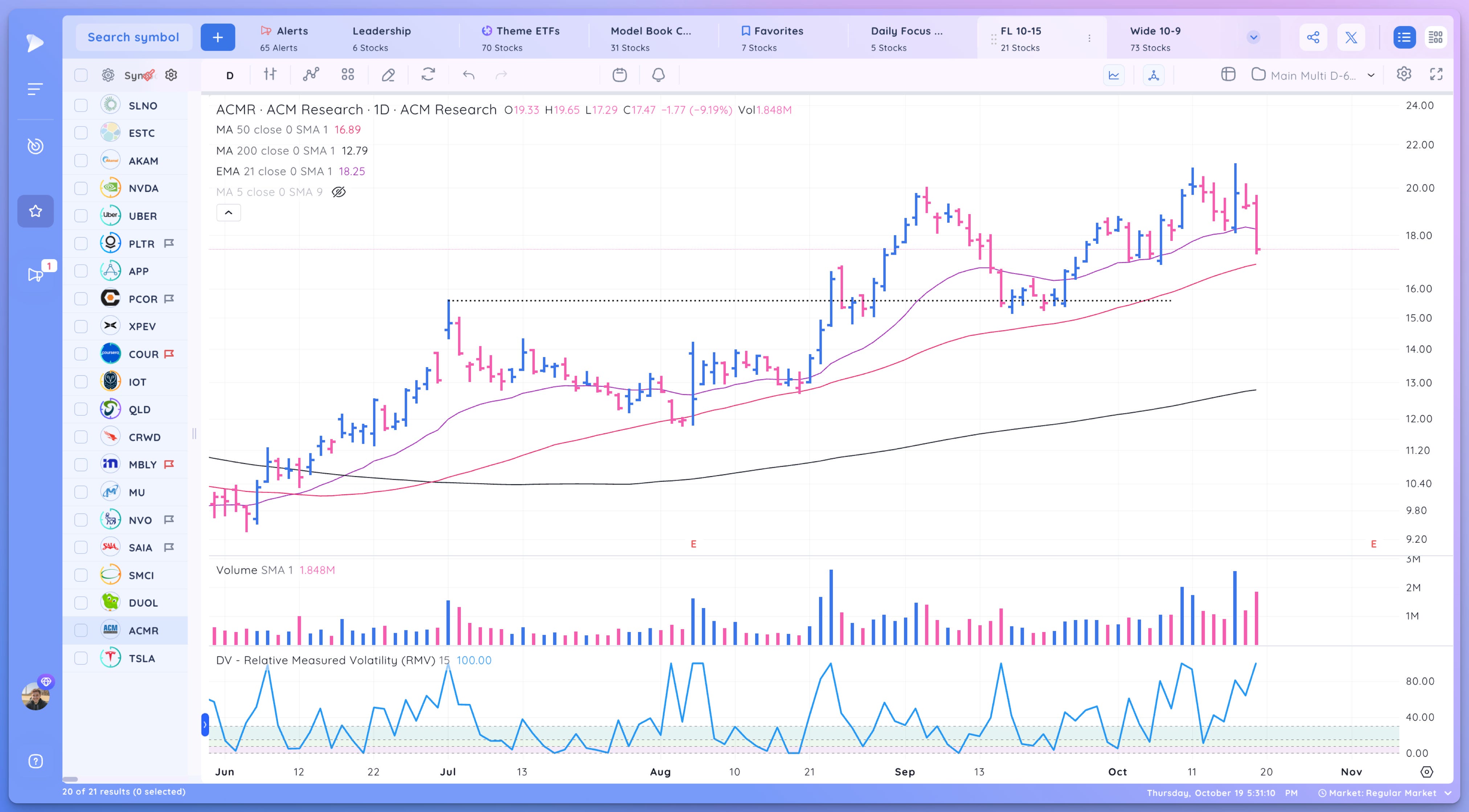Tick the select-all checkbox in list header
Viewport: 1469px width, 812px height.
[x=81, y=75]
